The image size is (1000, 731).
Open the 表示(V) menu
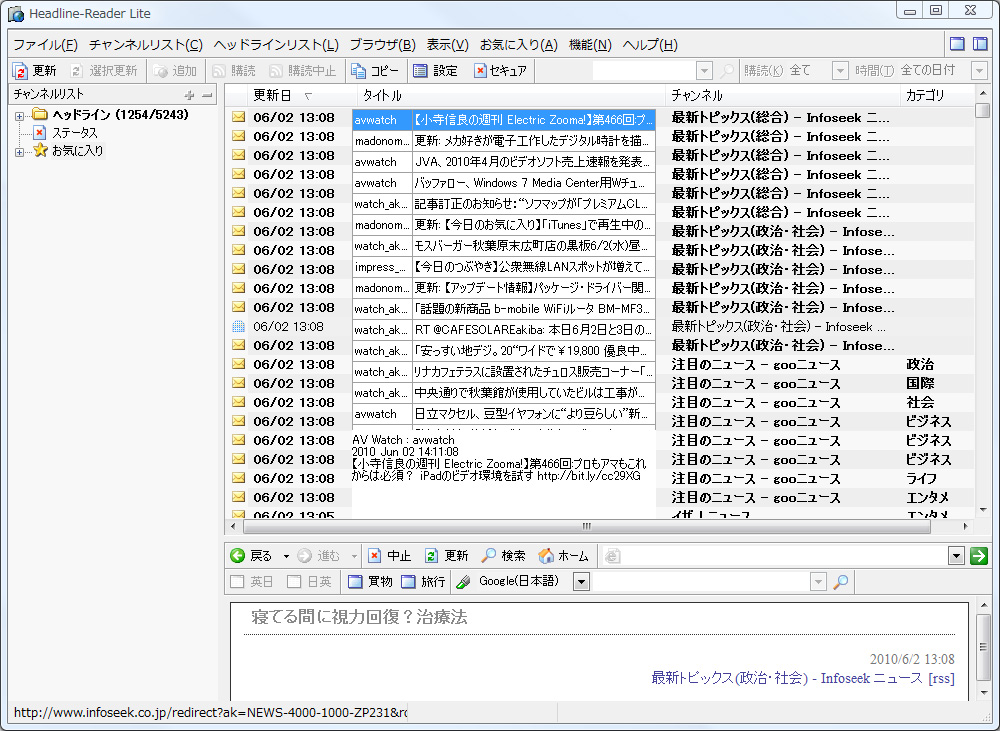[448, 45]
